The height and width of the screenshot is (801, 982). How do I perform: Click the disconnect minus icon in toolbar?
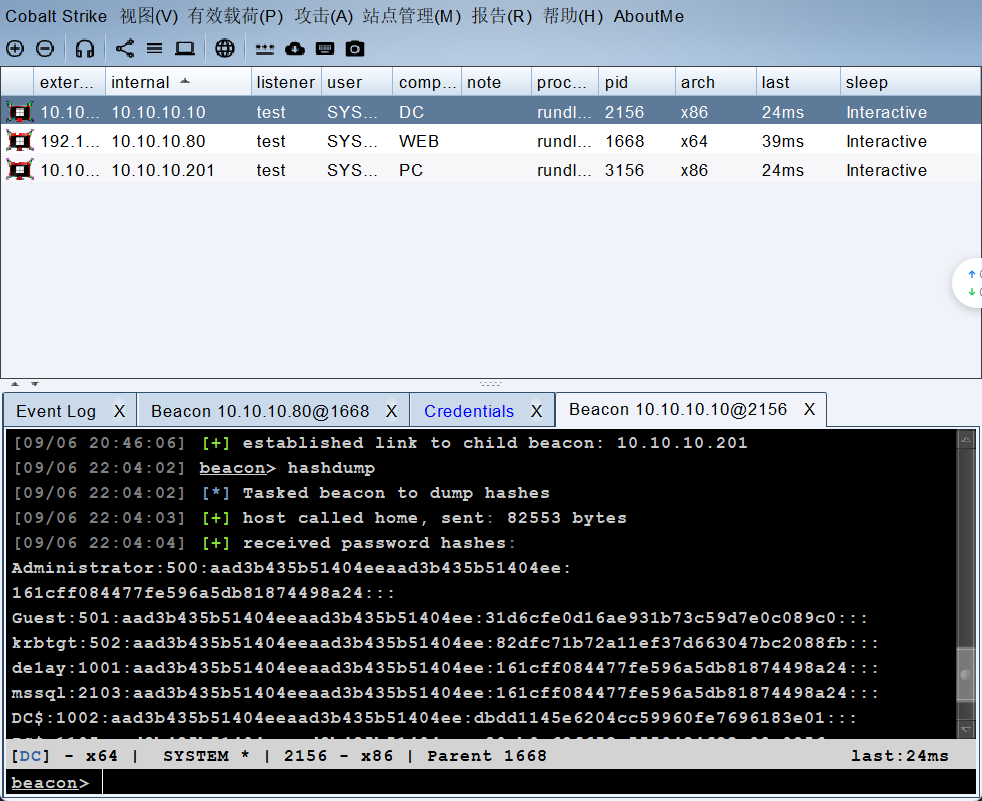click(45, 49)
